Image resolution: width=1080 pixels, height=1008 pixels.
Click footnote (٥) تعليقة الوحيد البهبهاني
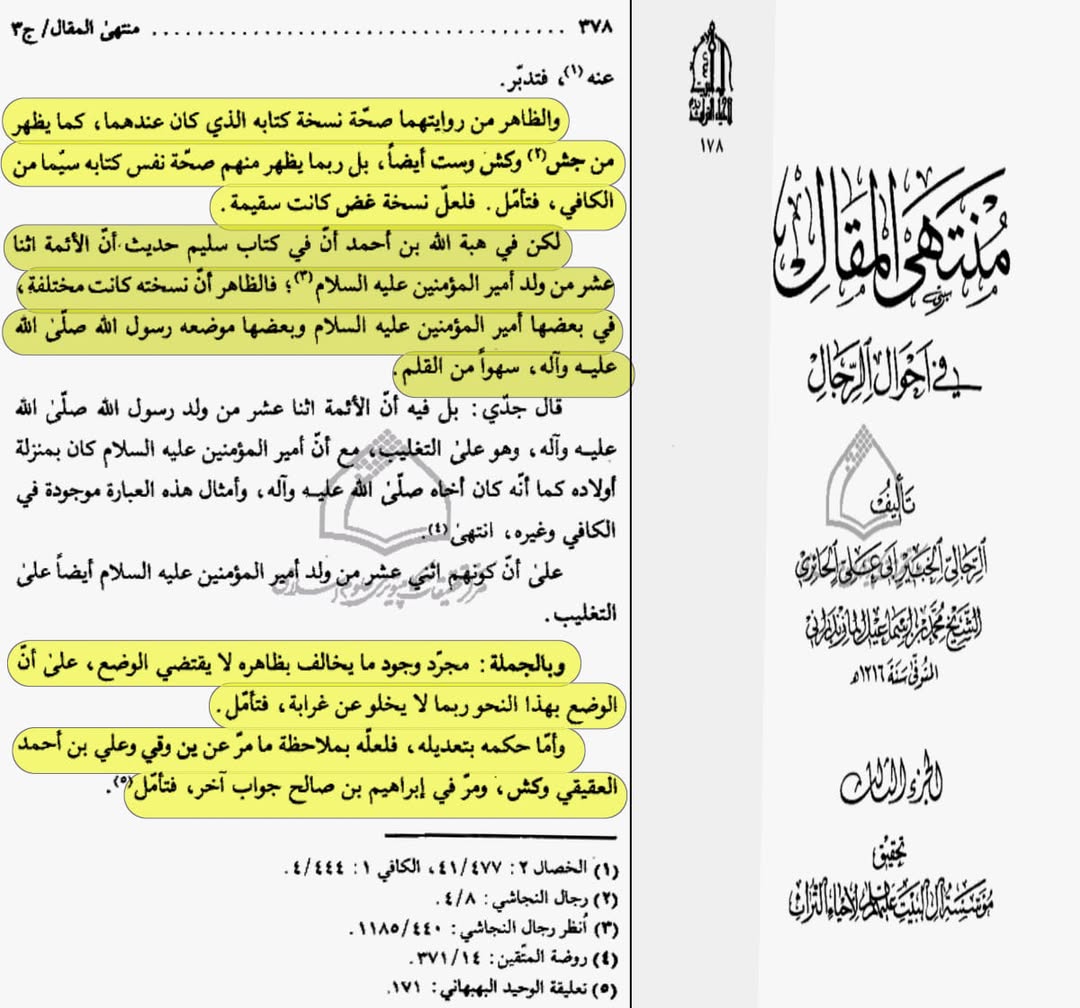point(503,989)
